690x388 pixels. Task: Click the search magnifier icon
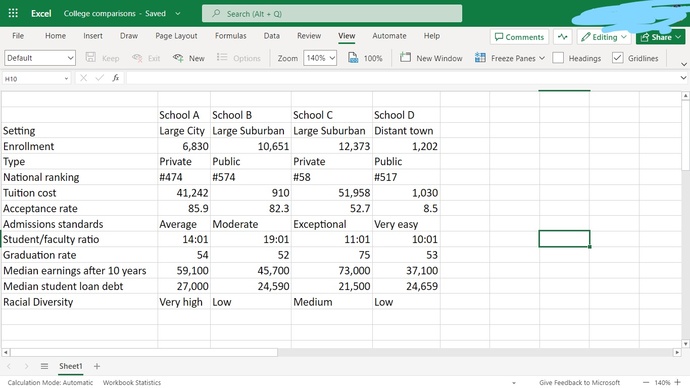click(216, 14)
